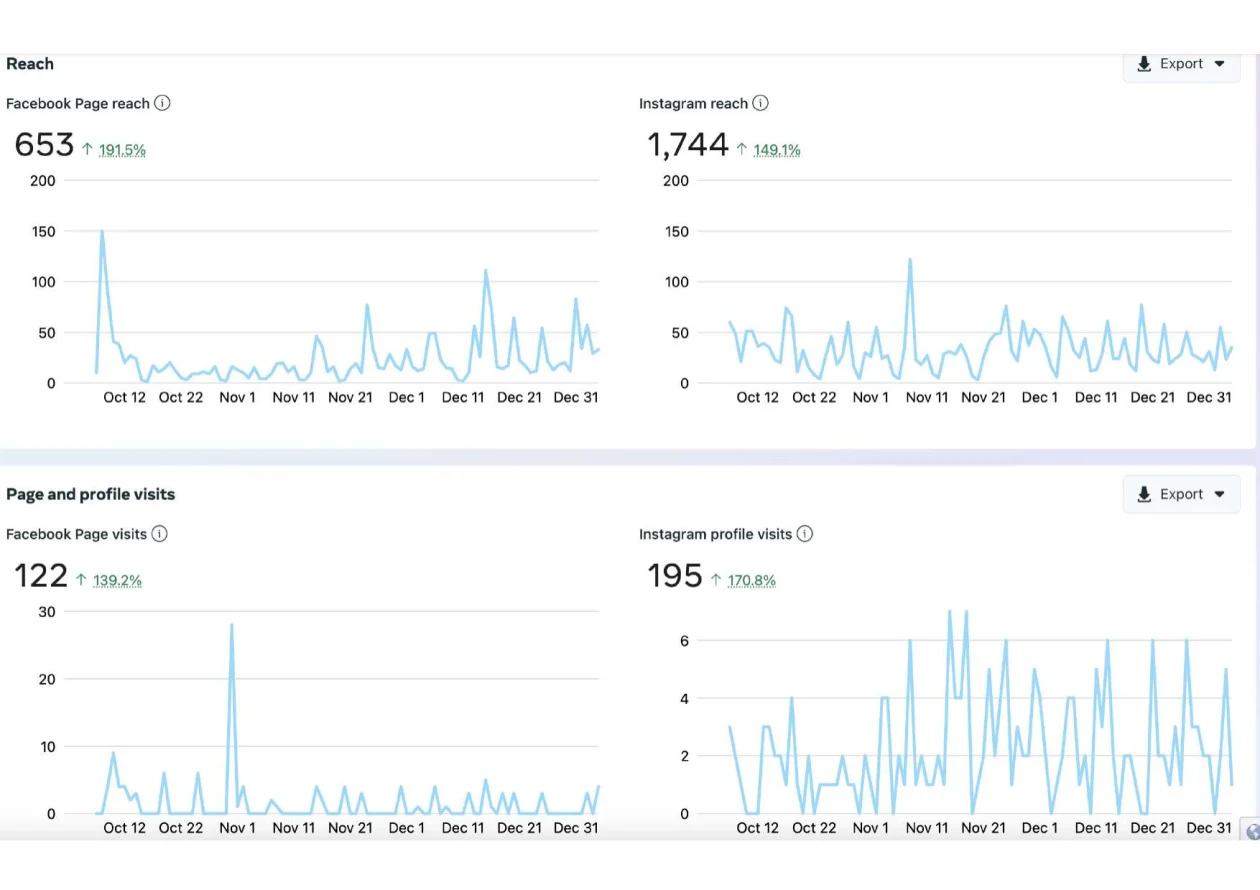Select the Nov 11 peak on Instagram reach chart

coord(910,258)
